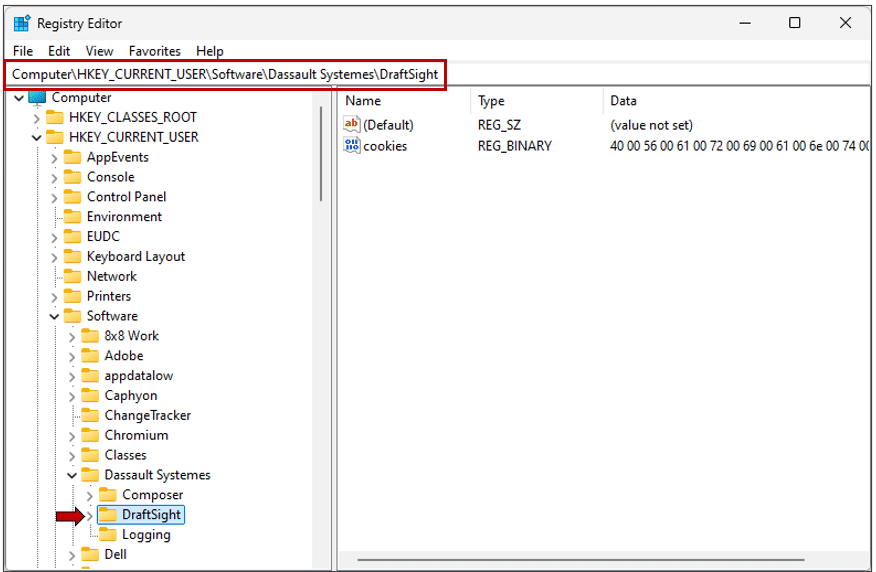Open the Edit menu
The width and height of the screenshot is (876, 572).
pyautogui.click(x=59, y=51)
